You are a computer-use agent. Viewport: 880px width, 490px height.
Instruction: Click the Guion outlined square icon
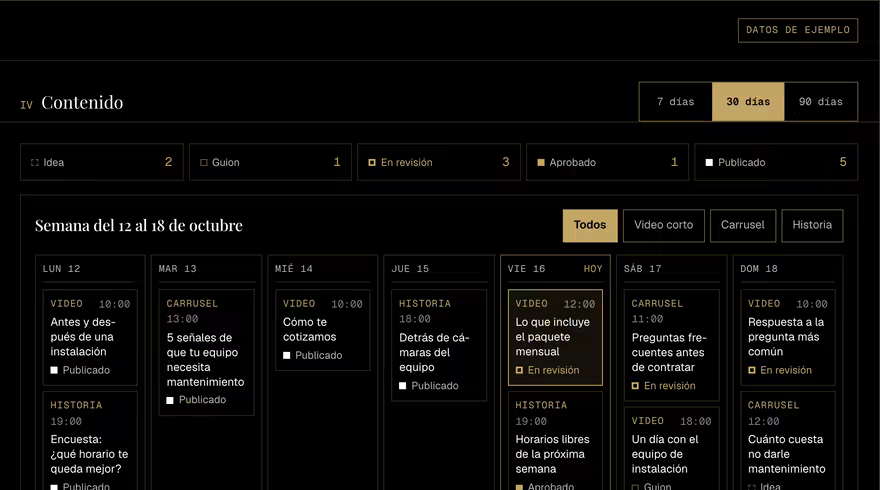(204, 163)
